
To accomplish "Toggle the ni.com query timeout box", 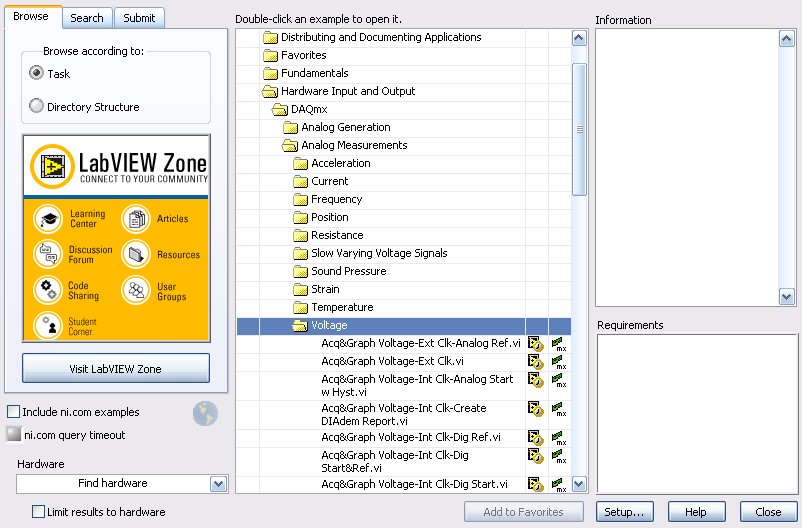I will (x=14, y=434).
